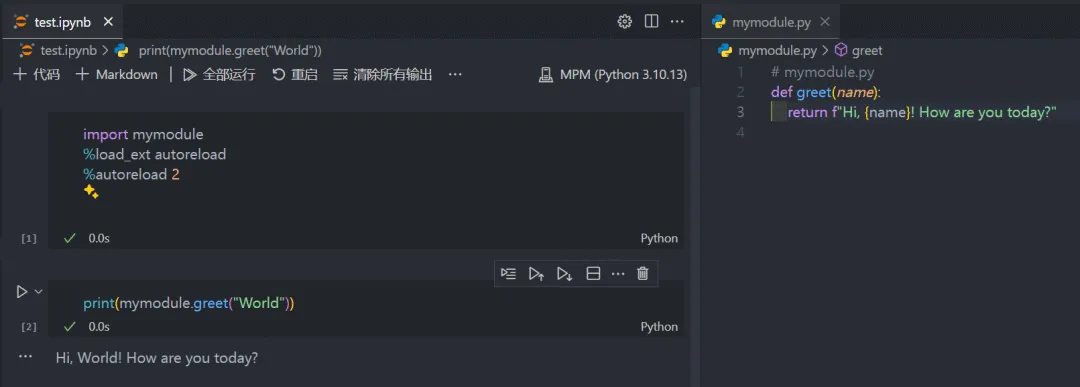Viewport: 1080px width, 387px height.
Task: Delete the print cell with the trash icon
Action: coord(643,274)
